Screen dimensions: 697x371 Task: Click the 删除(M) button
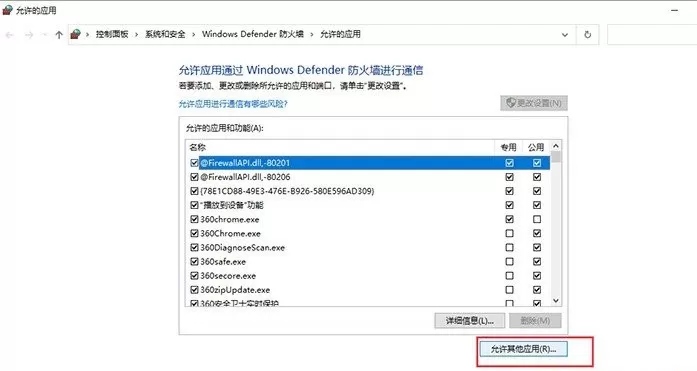coord(535,320)
